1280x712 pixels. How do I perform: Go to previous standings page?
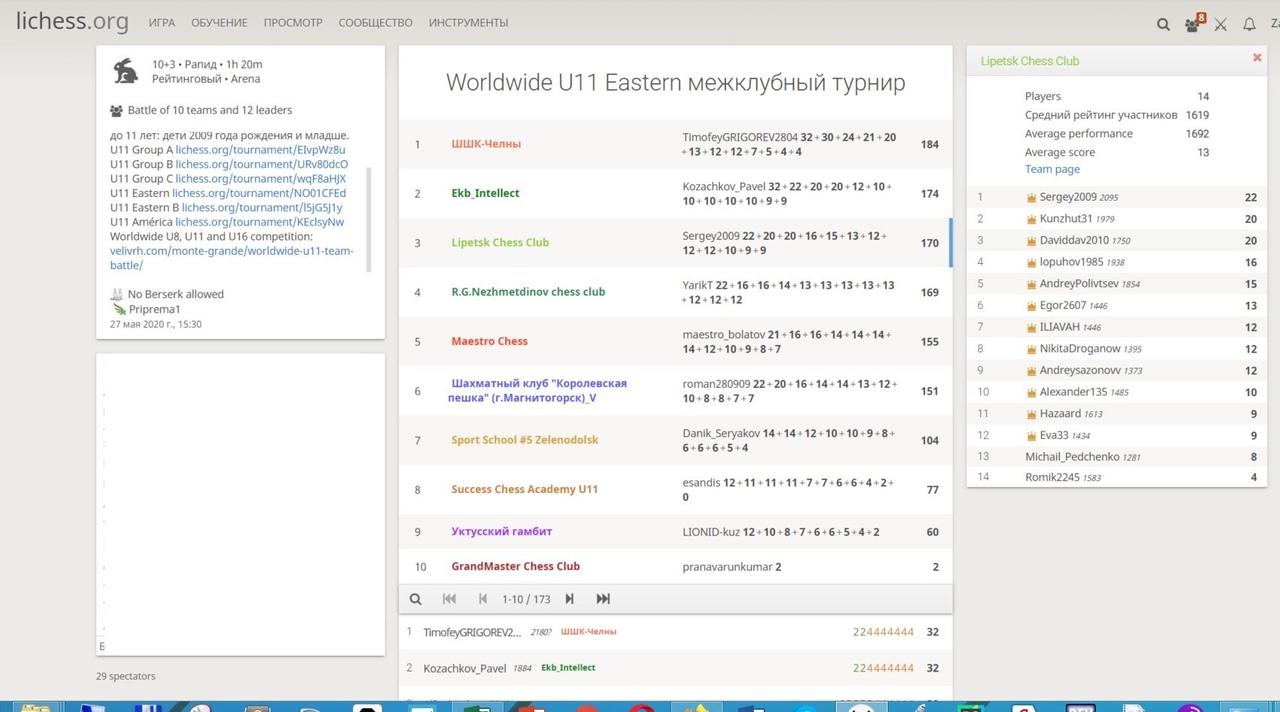click(x=483, y=599)
